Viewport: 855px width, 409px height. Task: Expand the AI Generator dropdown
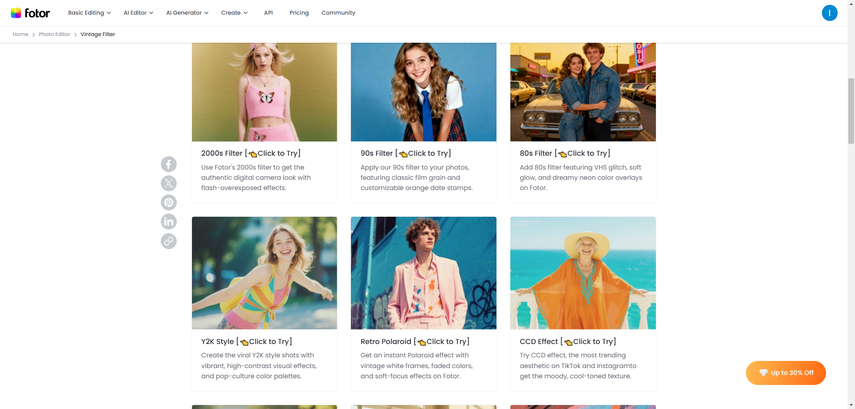pyautogui.click(x=187, y=13)
